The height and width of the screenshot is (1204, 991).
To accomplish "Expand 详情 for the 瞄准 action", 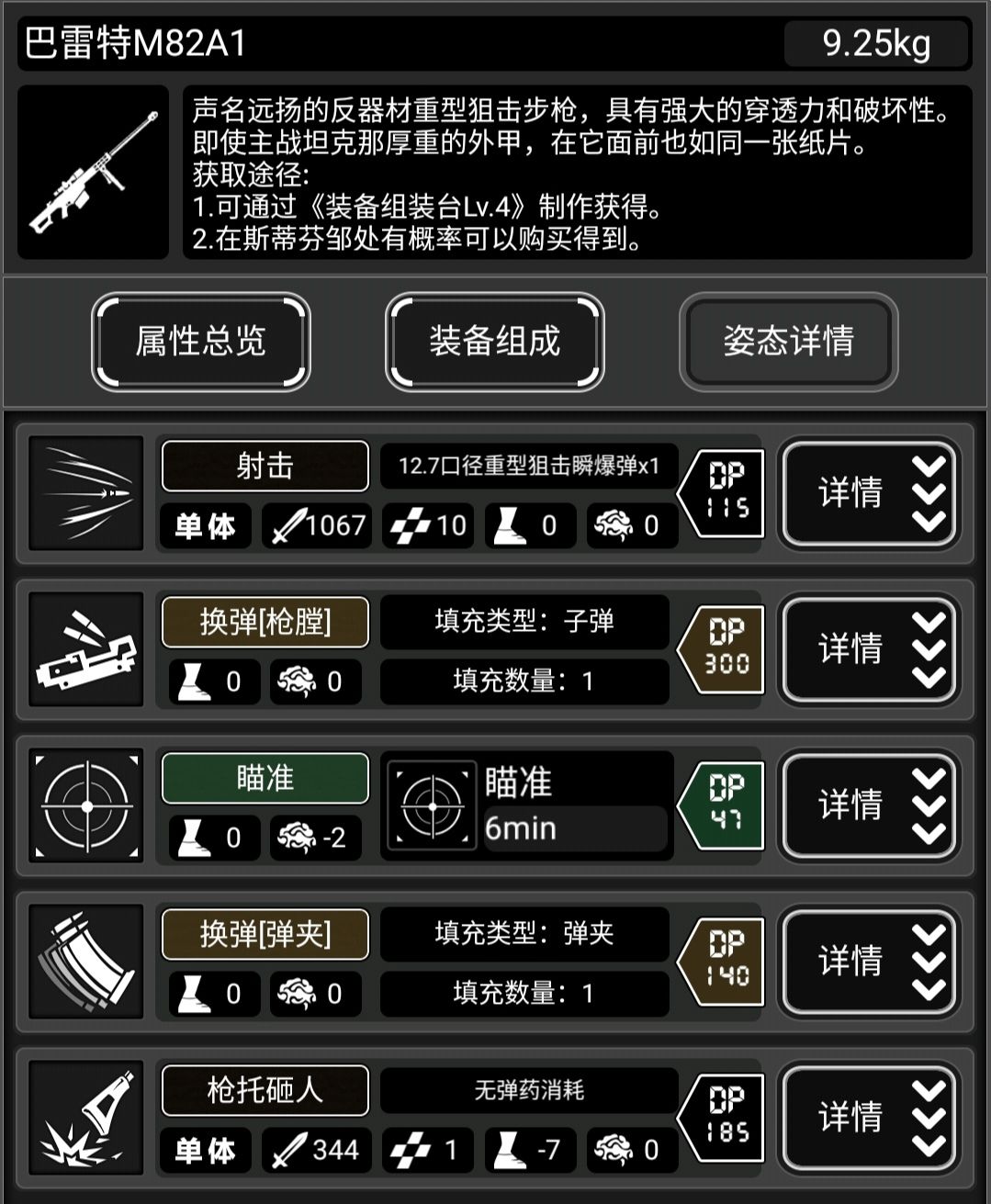I will coord(870,805).
